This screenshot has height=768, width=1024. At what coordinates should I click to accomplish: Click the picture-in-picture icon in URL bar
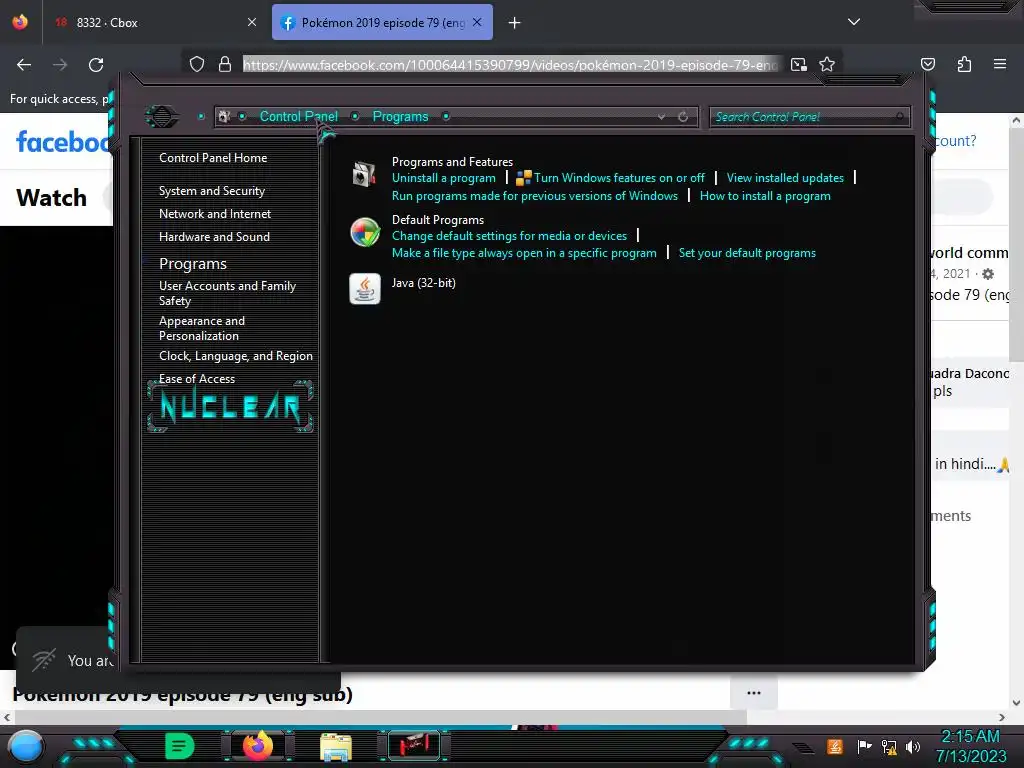click(799, 64)
